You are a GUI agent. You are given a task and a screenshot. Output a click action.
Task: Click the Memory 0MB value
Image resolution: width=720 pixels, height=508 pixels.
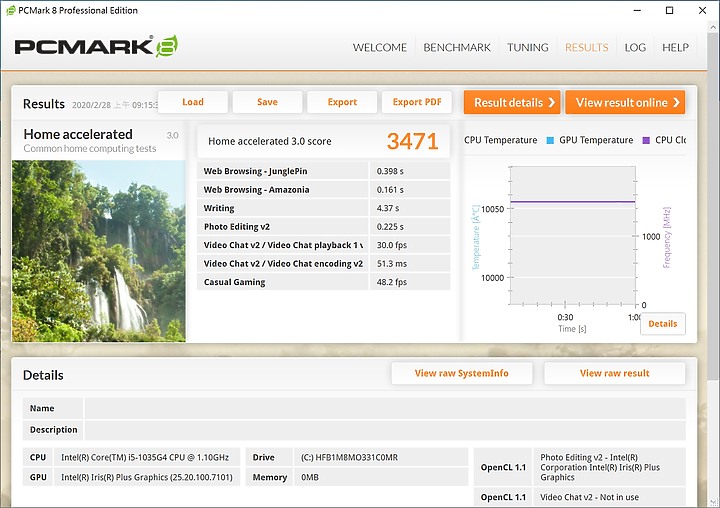(310, 477)
